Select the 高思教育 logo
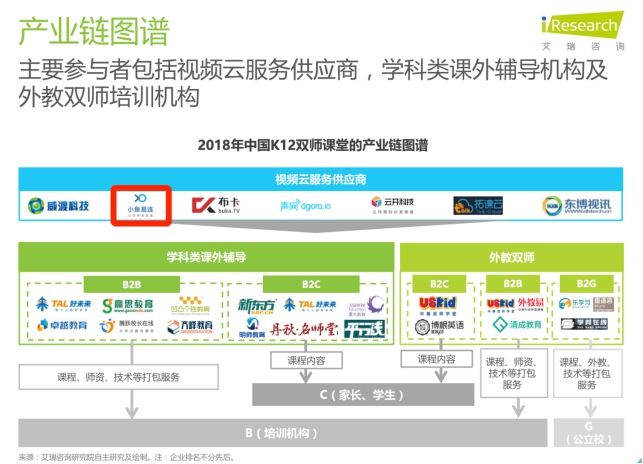 pos(128,305)
